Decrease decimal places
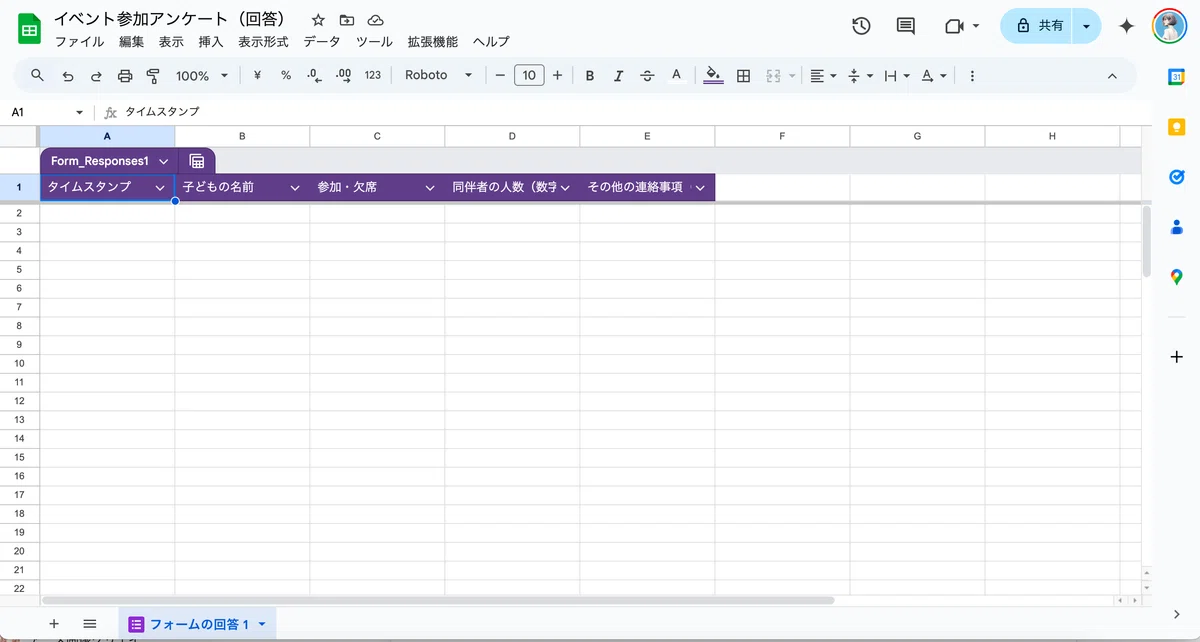The height and width of the screenshot is (642, 1200). [314, 75]
